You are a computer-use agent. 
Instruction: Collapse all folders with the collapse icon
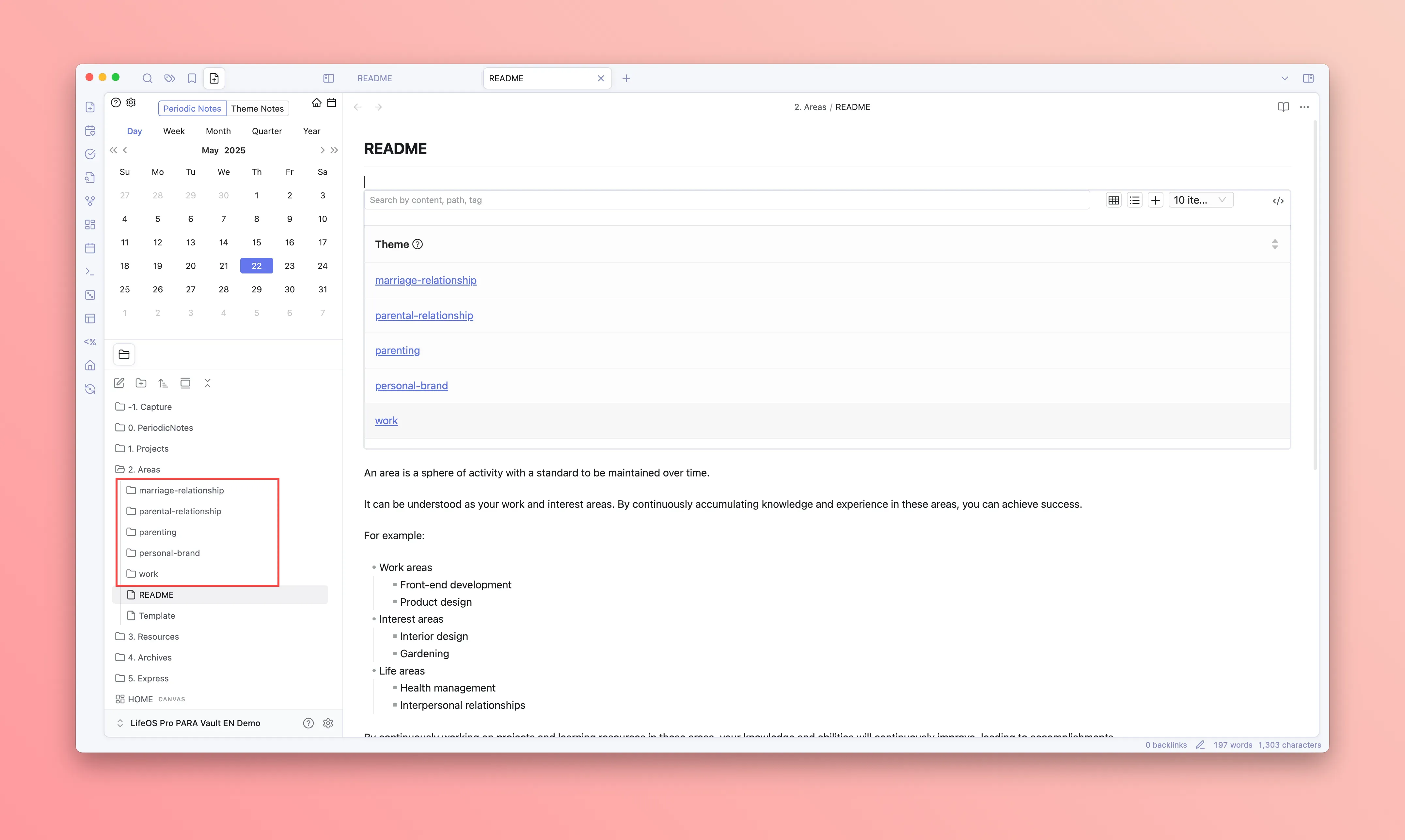coord(207,383)
